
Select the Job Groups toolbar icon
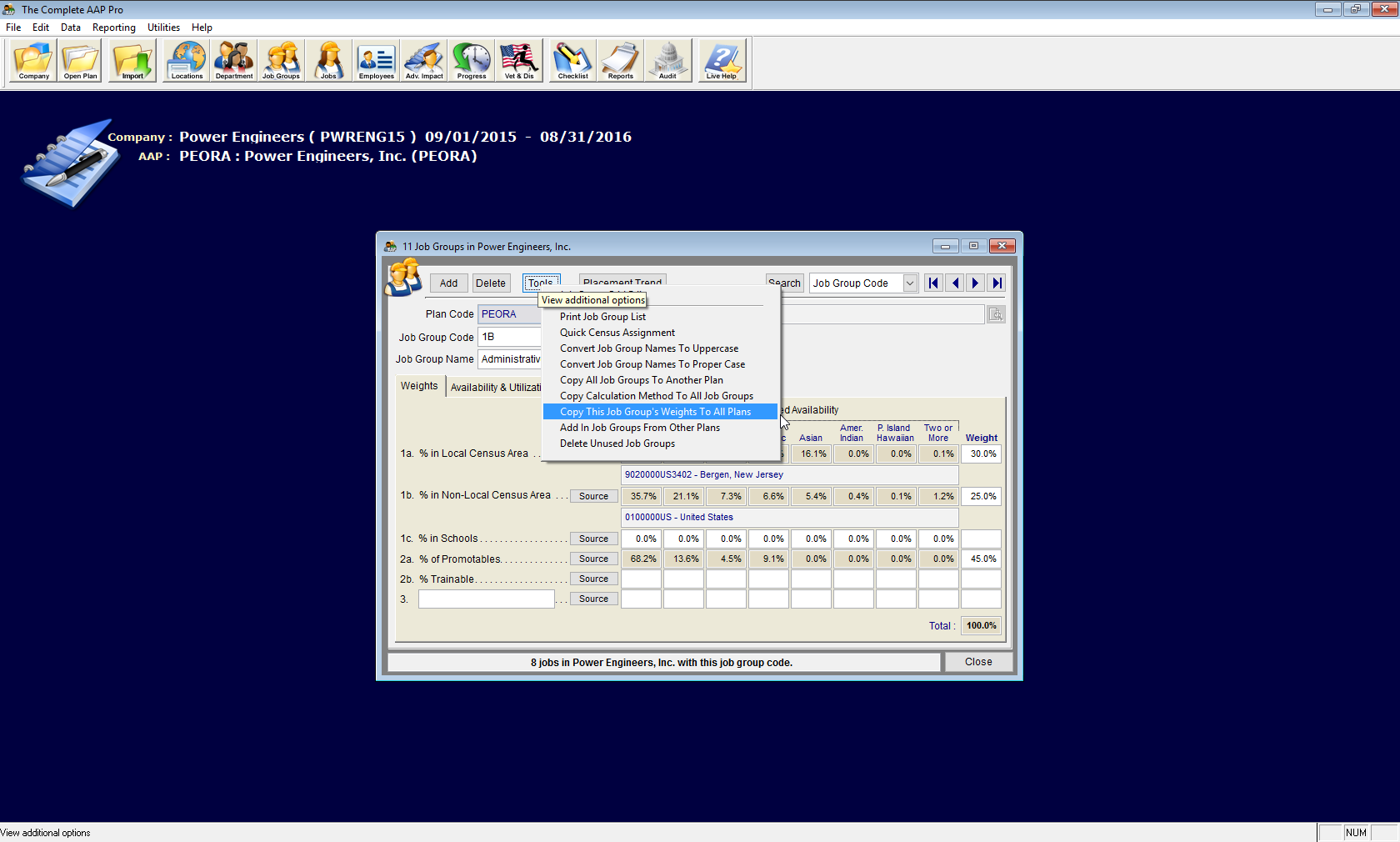pos(282,61)
